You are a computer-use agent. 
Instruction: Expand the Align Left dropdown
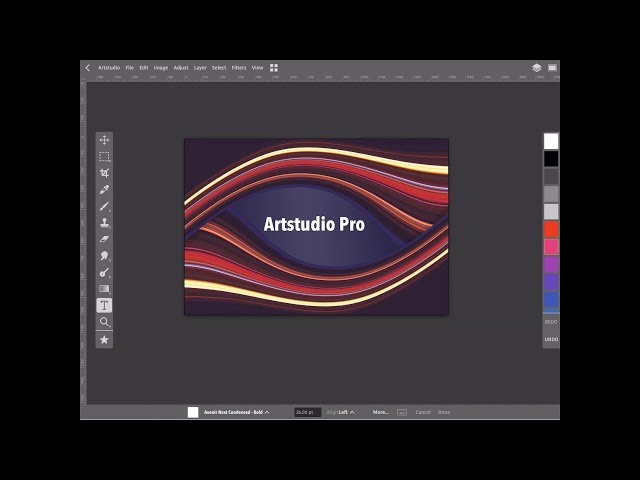[x=340, y=412]
